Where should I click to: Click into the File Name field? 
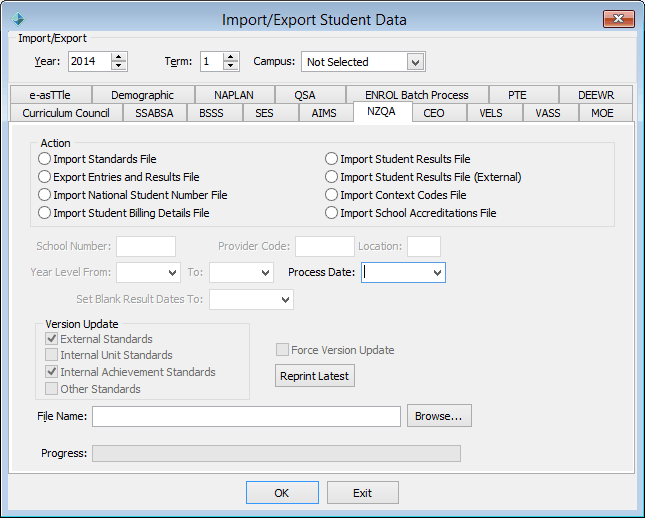[x=246, y=416]
